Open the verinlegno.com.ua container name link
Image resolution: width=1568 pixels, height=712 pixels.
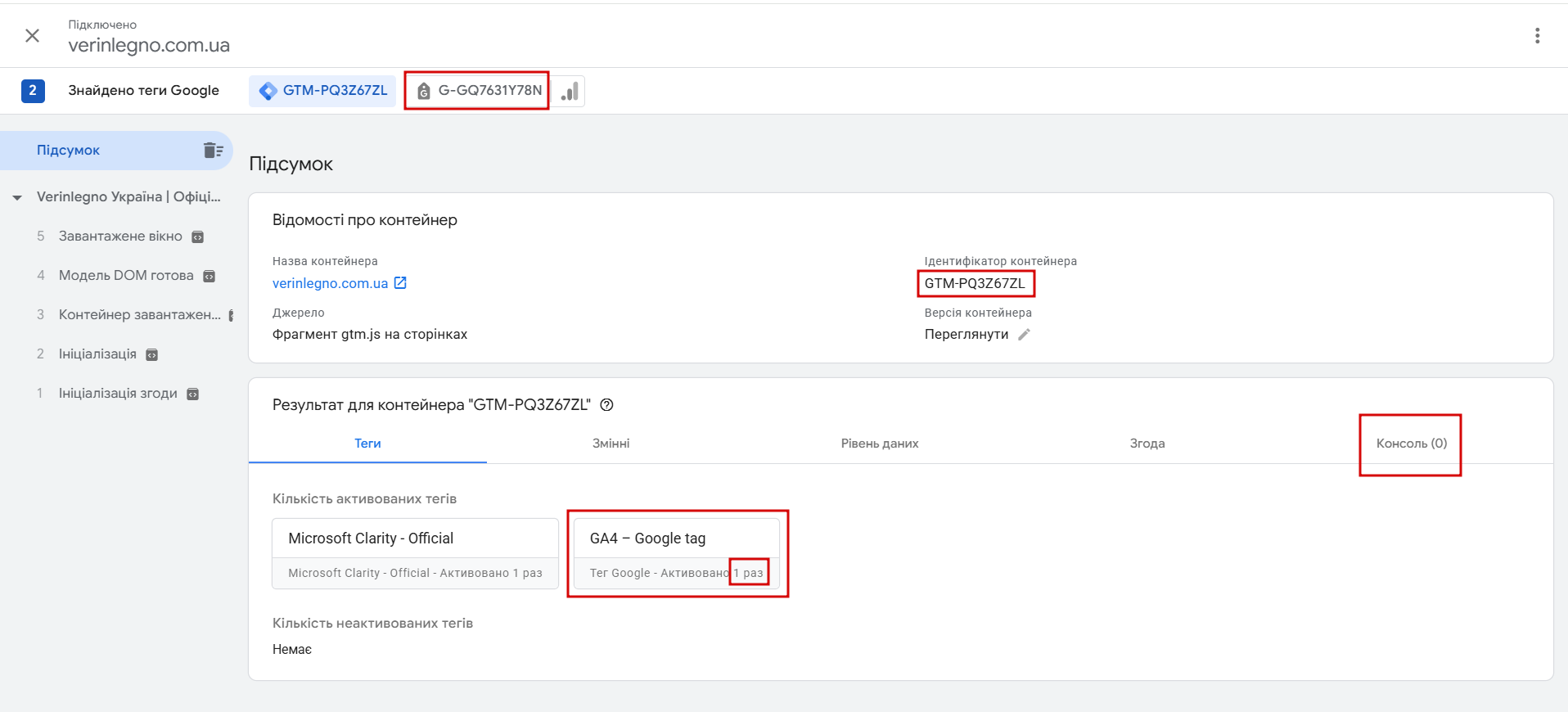(330, 283)
